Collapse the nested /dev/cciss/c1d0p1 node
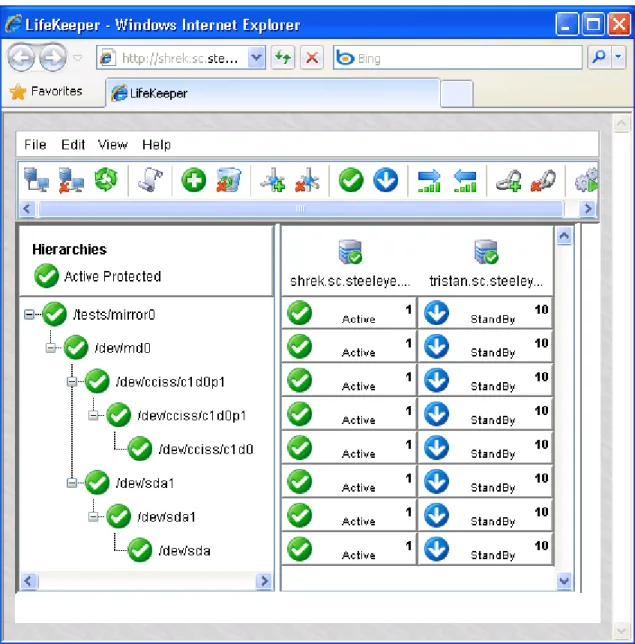635x644 pixels. click(x=93, y=416)
